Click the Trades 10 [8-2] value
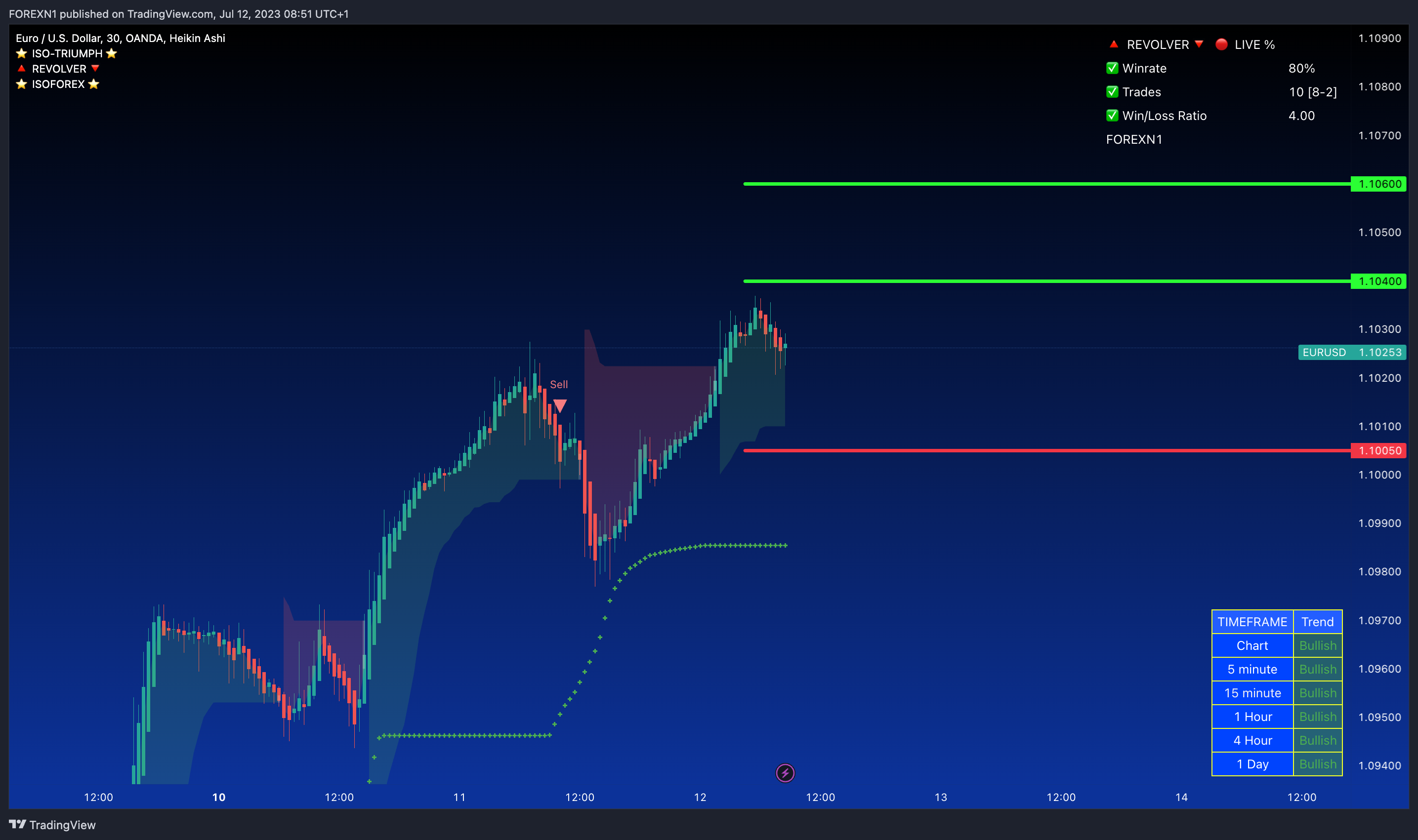The width and height of the screenshot is (1418, 840). coord(1313,92)
